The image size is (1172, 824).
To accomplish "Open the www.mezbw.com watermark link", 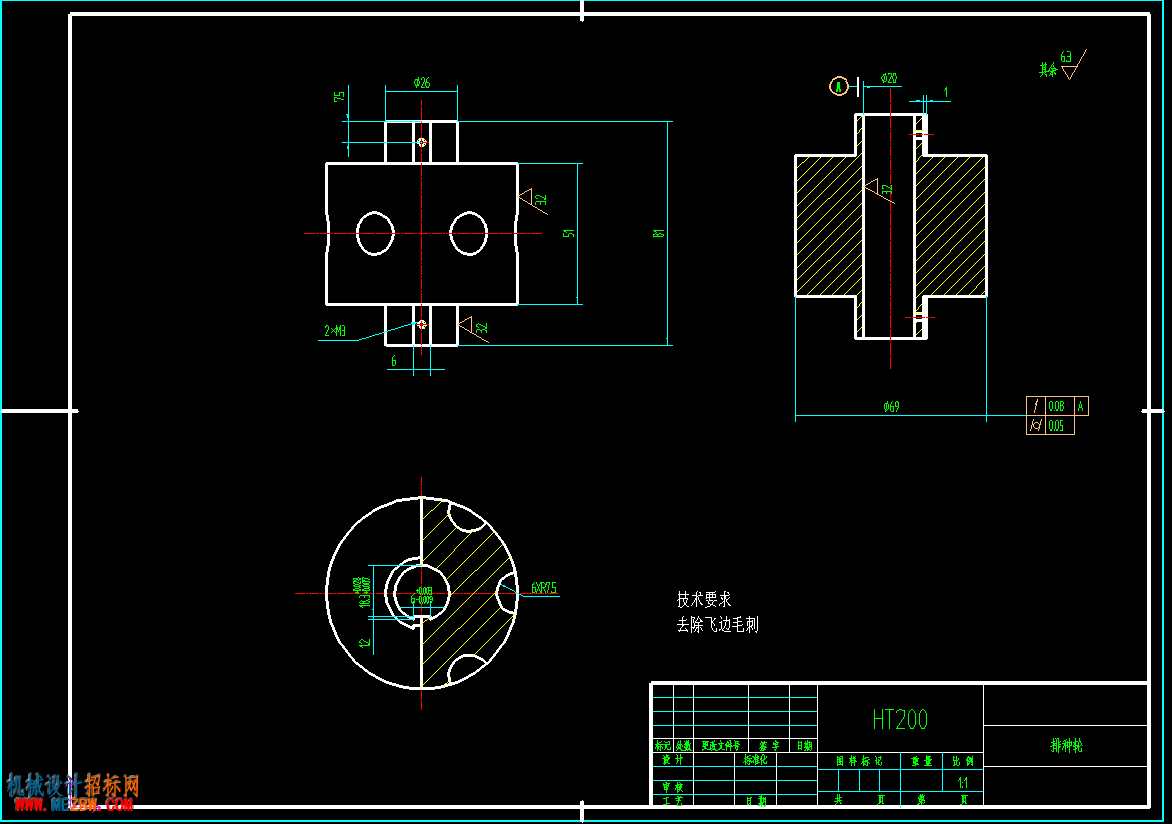I will click(x=73, y=805).
